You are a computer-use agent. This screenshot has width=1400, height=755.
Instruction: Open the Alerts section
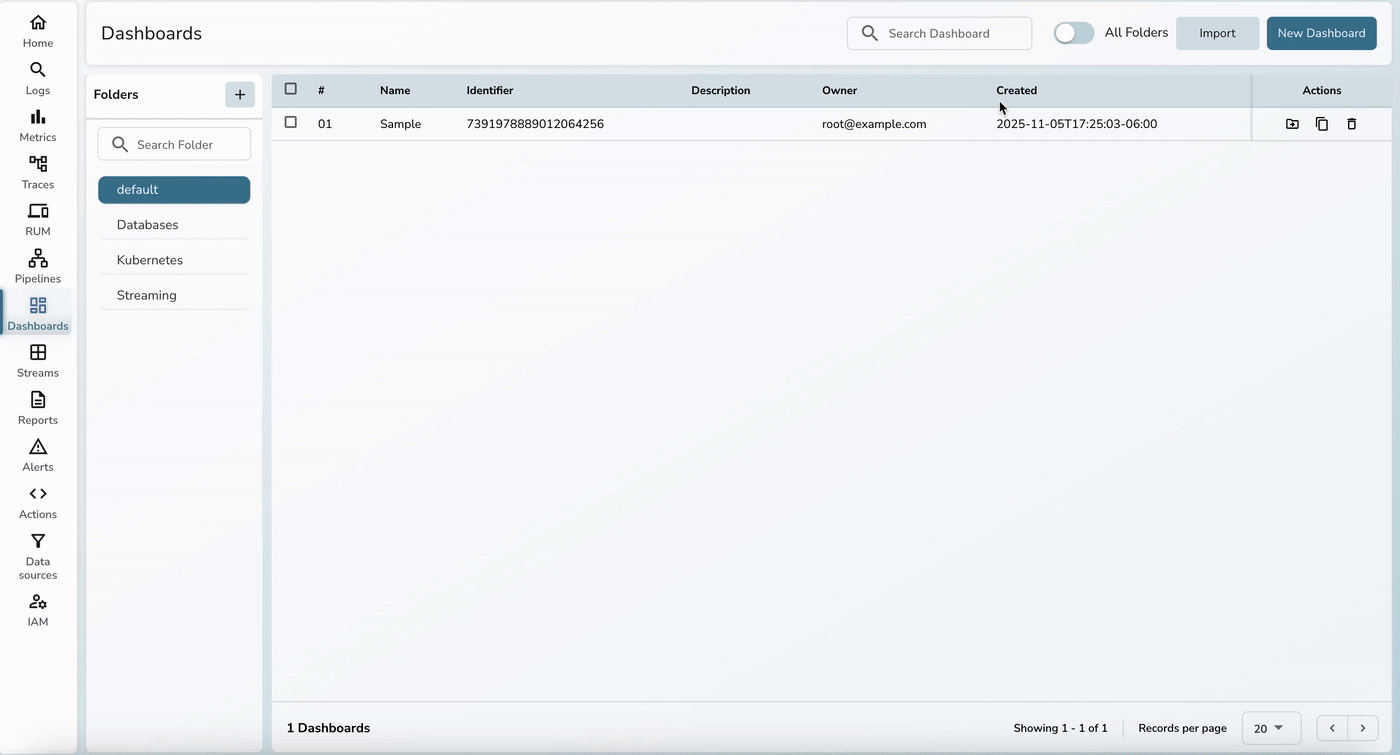point(37,452)
